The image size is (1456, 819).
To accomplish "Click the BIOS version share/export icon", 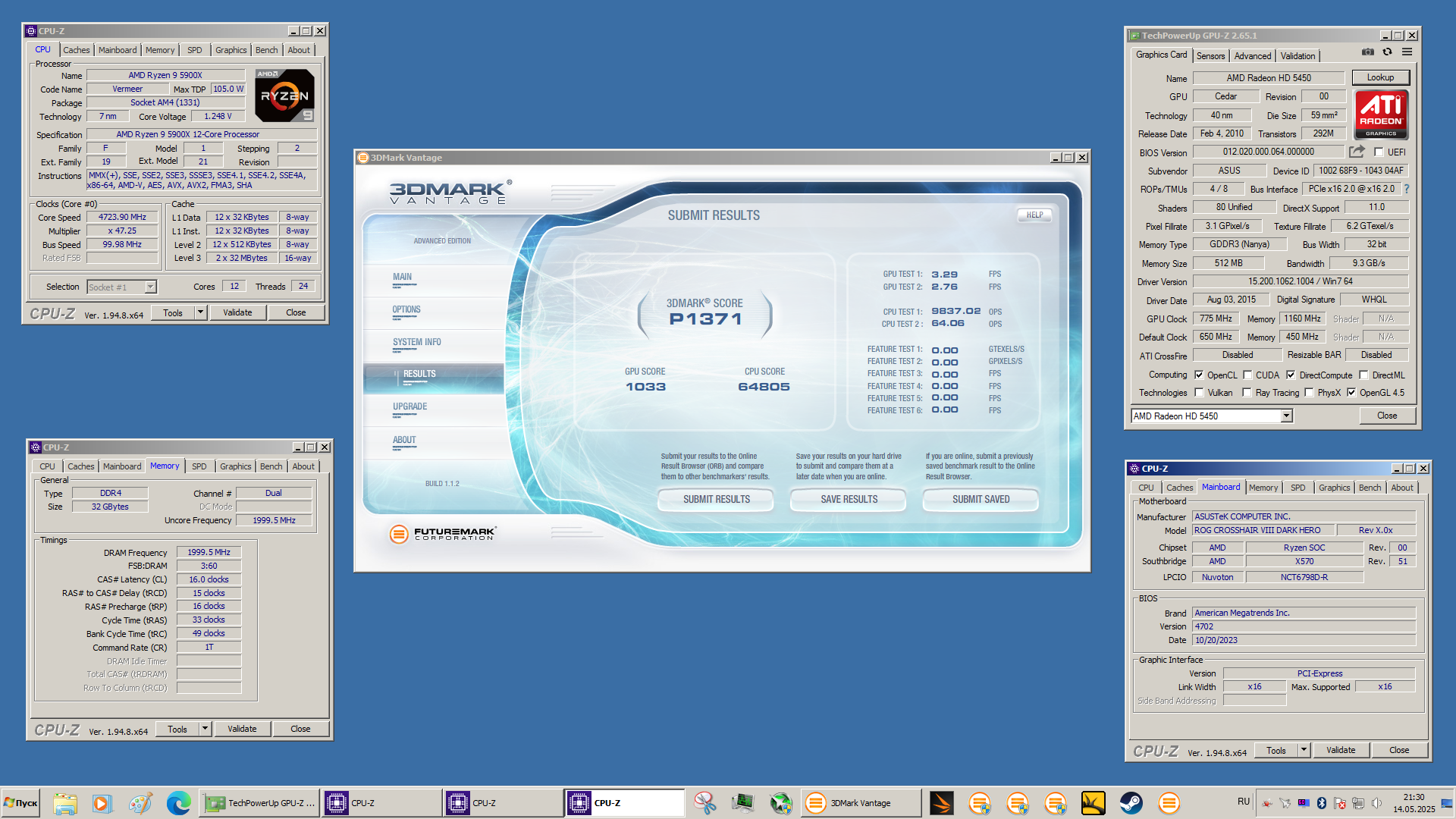I will pyautogui.click(x=1357, y=152).
